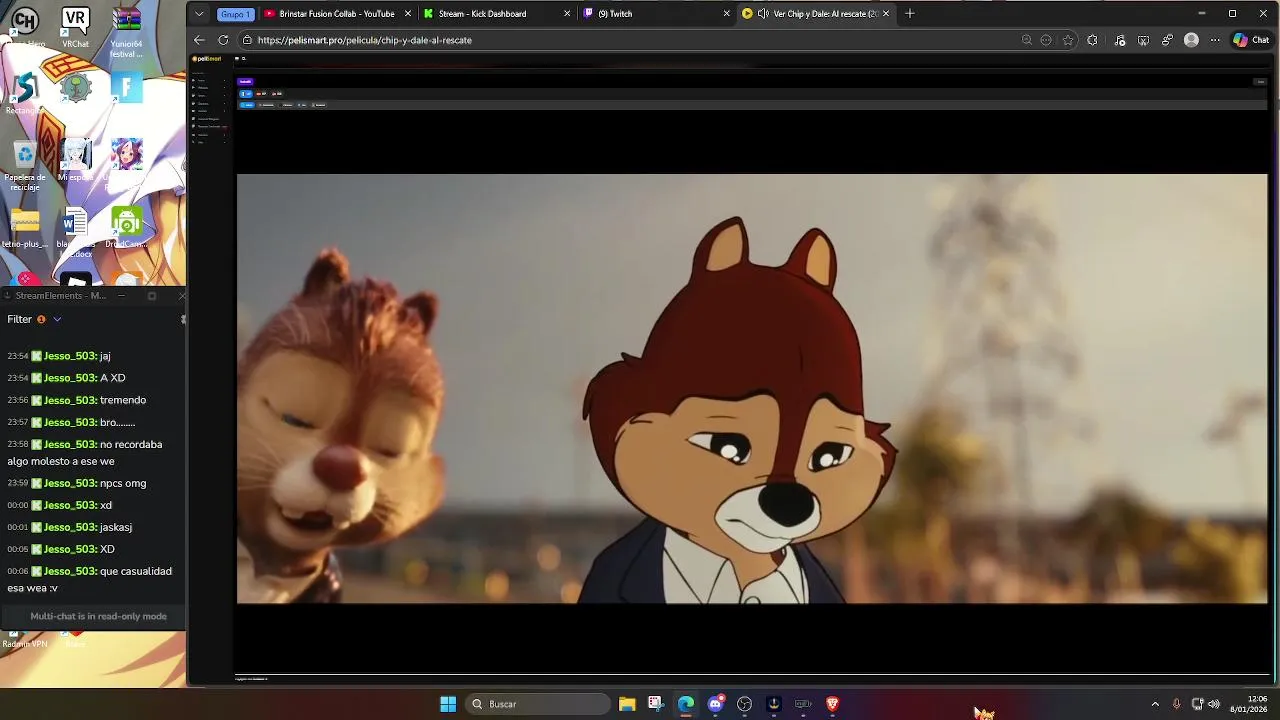Image resolution: width=1280 pixels, height=720 pixels.
Task: Open the CH Clone Hero desktop icon
Action: pyautogui.click(x=25, y=28)
